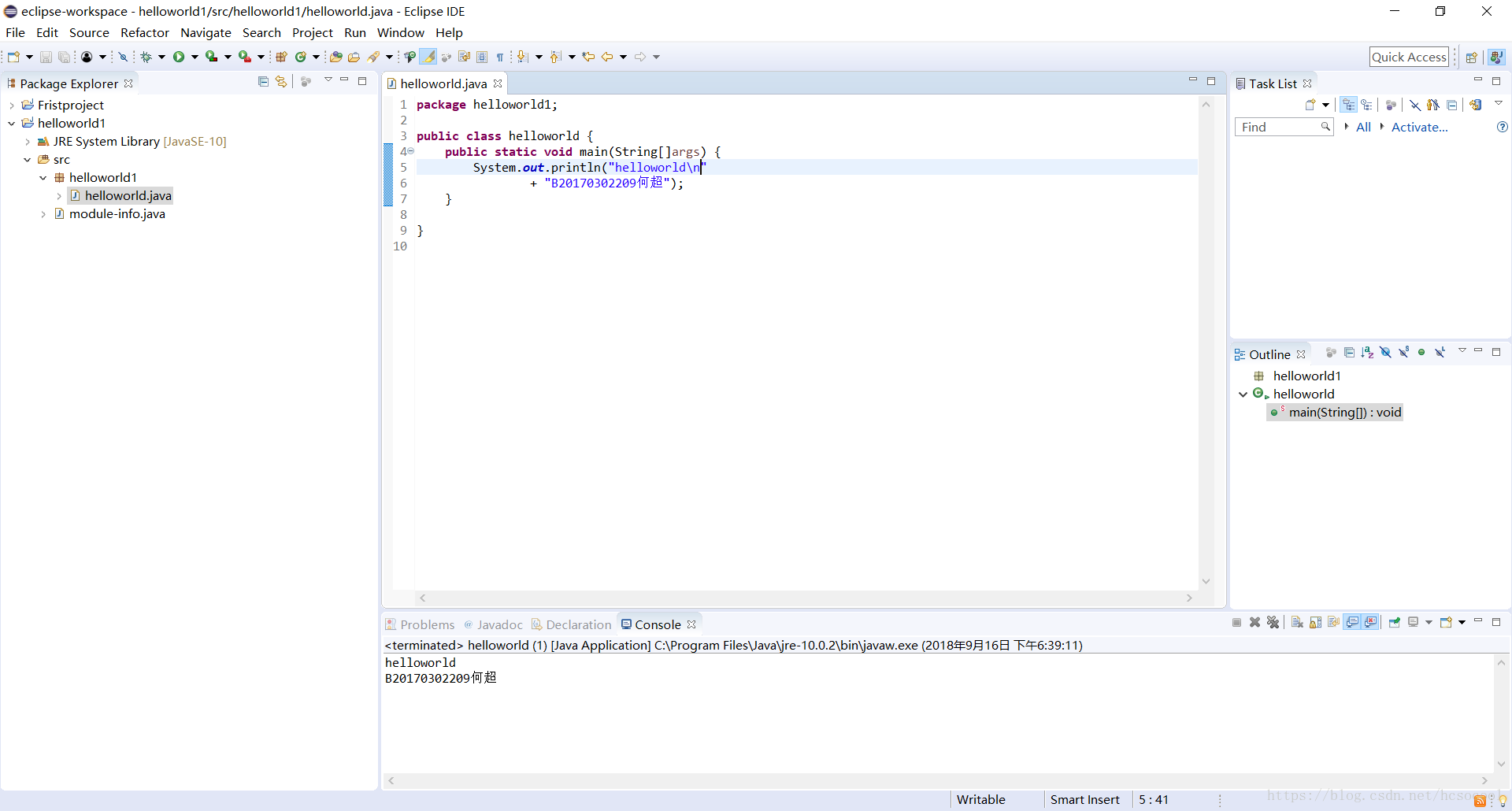Open the Source menu
The width and height of the screenshot is (1512, 811).
pos(89,33)
